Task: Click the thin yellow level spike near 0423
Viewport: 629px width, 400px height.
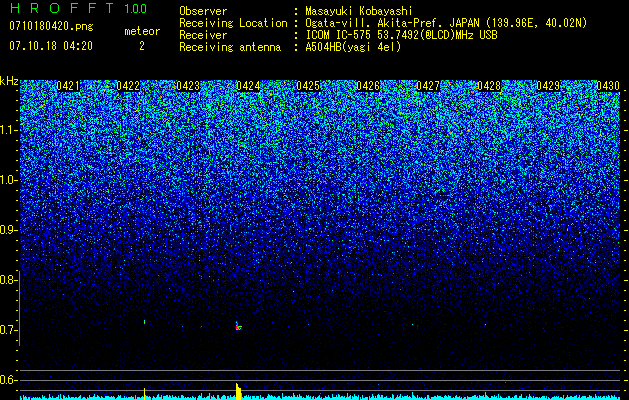Action: (x=144, y=394)
